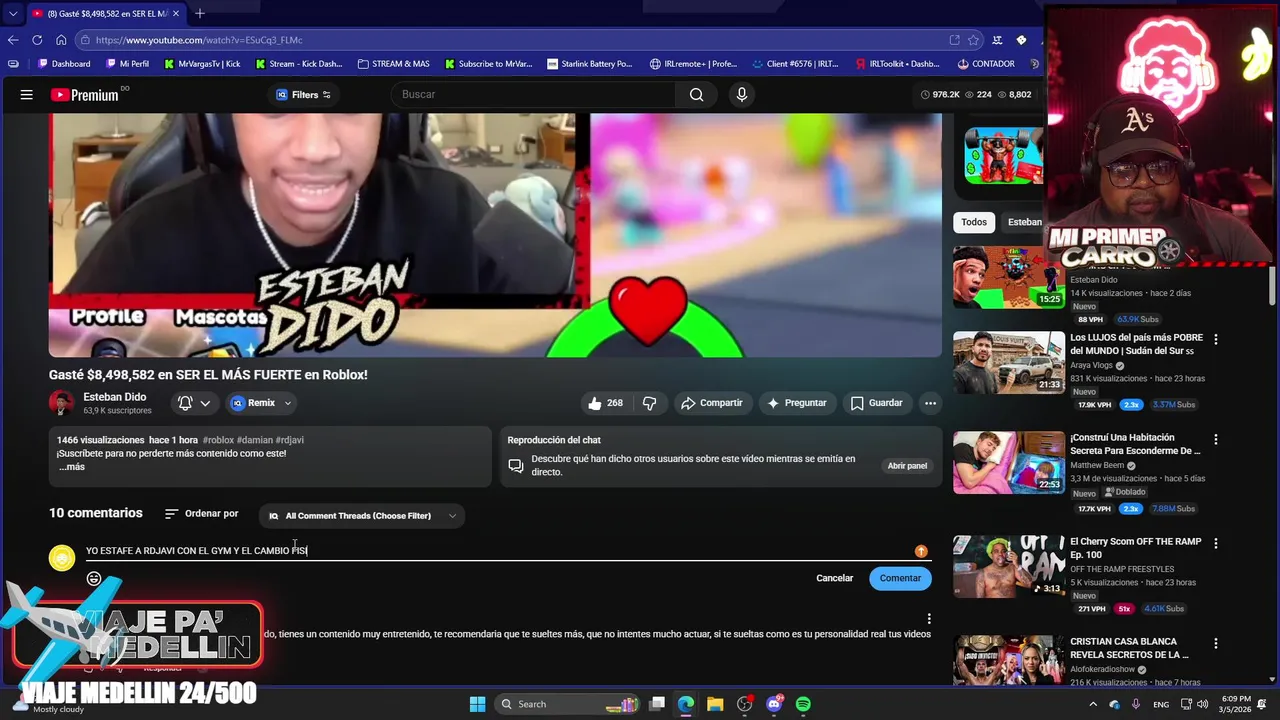Open the first comment's three-dot menu
Image resolution: width=1280 pixels, height=720 pixels.
pyautogui.click(x=929, y=619)
